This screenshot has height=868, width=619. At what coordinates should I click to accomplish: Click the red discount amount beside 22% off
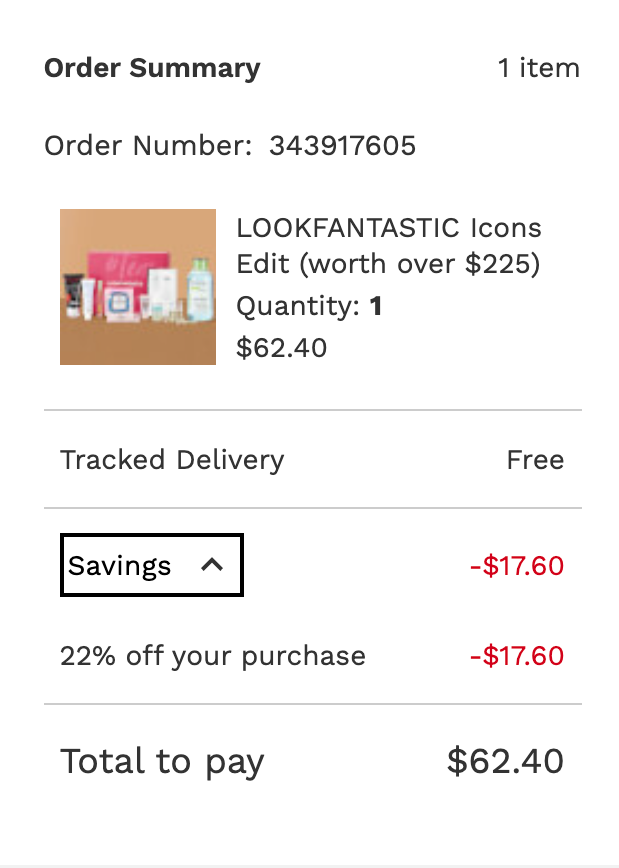[x=516, y=656]
